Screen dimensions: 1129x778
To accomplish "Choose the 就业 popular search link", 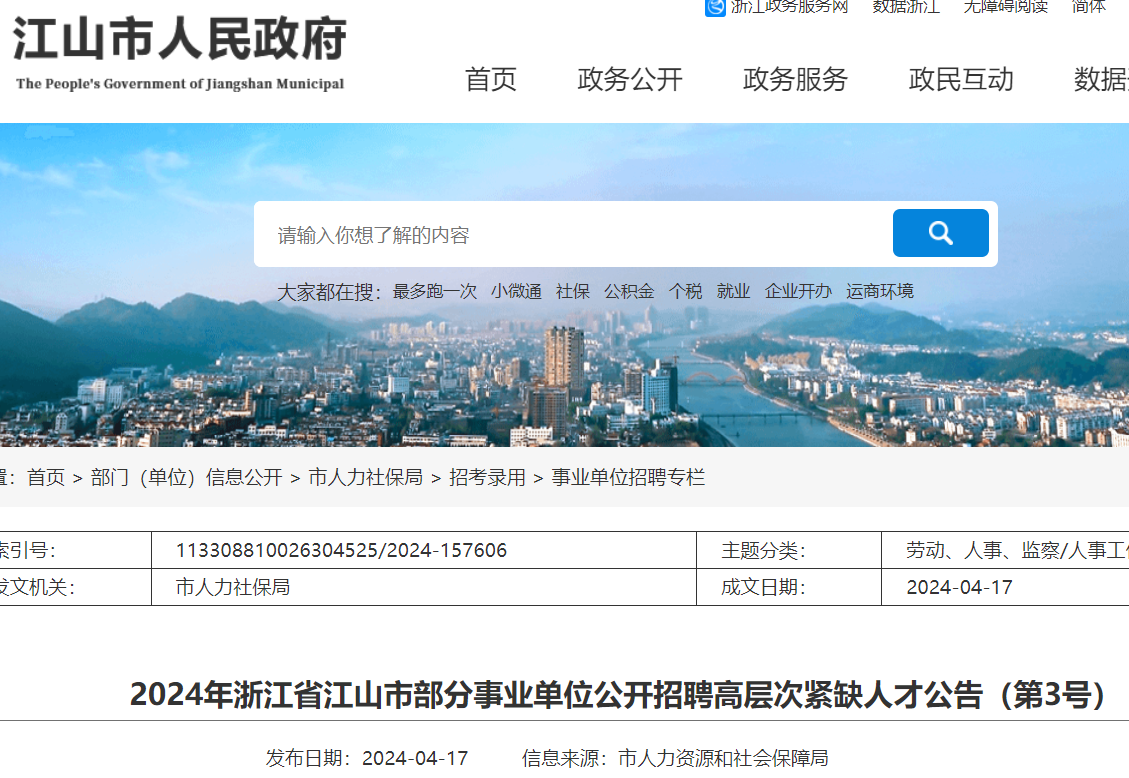I will (733, 291).
